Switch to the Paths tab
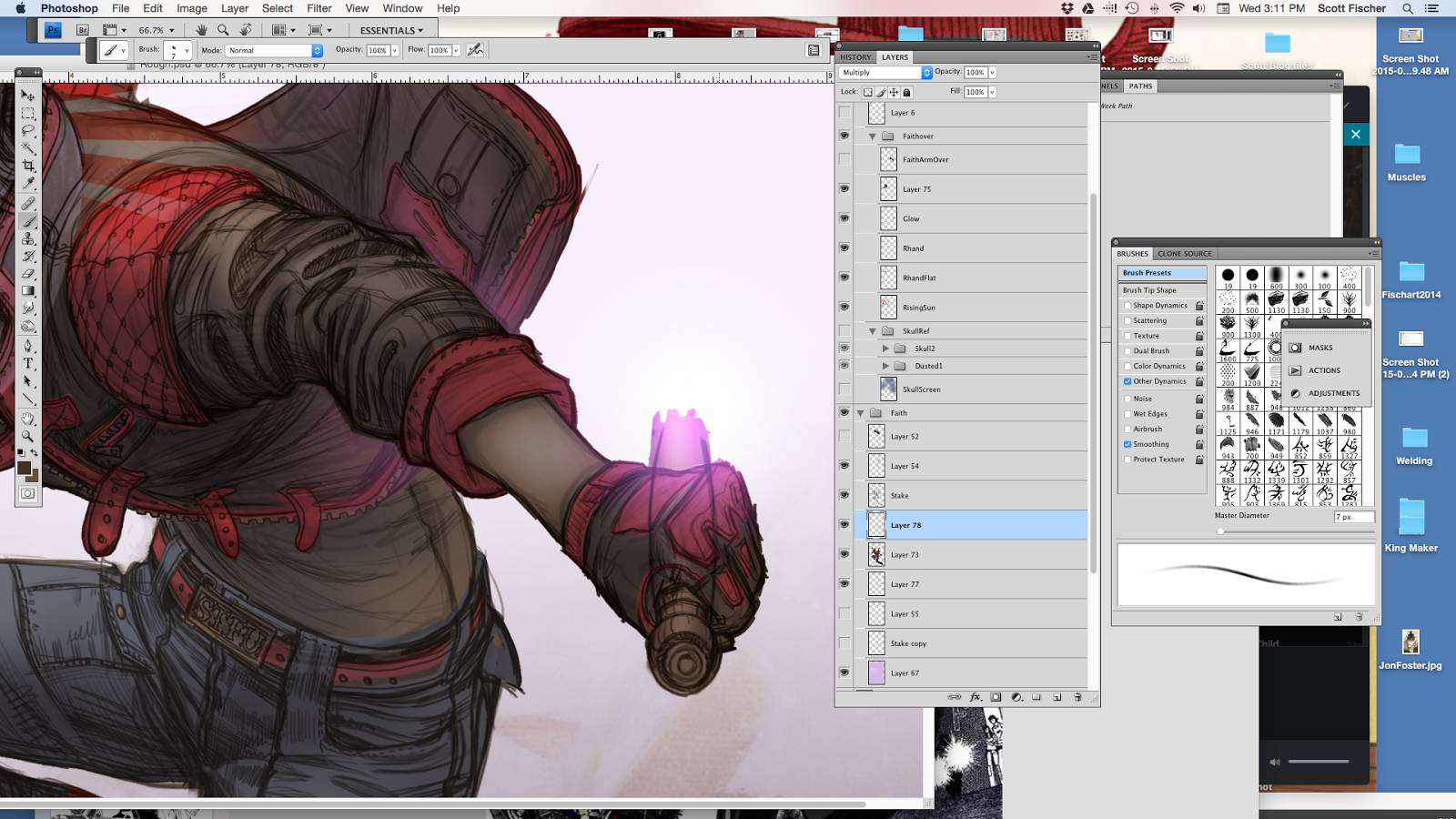Viewport: 1456px width, 819px height. pos(1140,86)
